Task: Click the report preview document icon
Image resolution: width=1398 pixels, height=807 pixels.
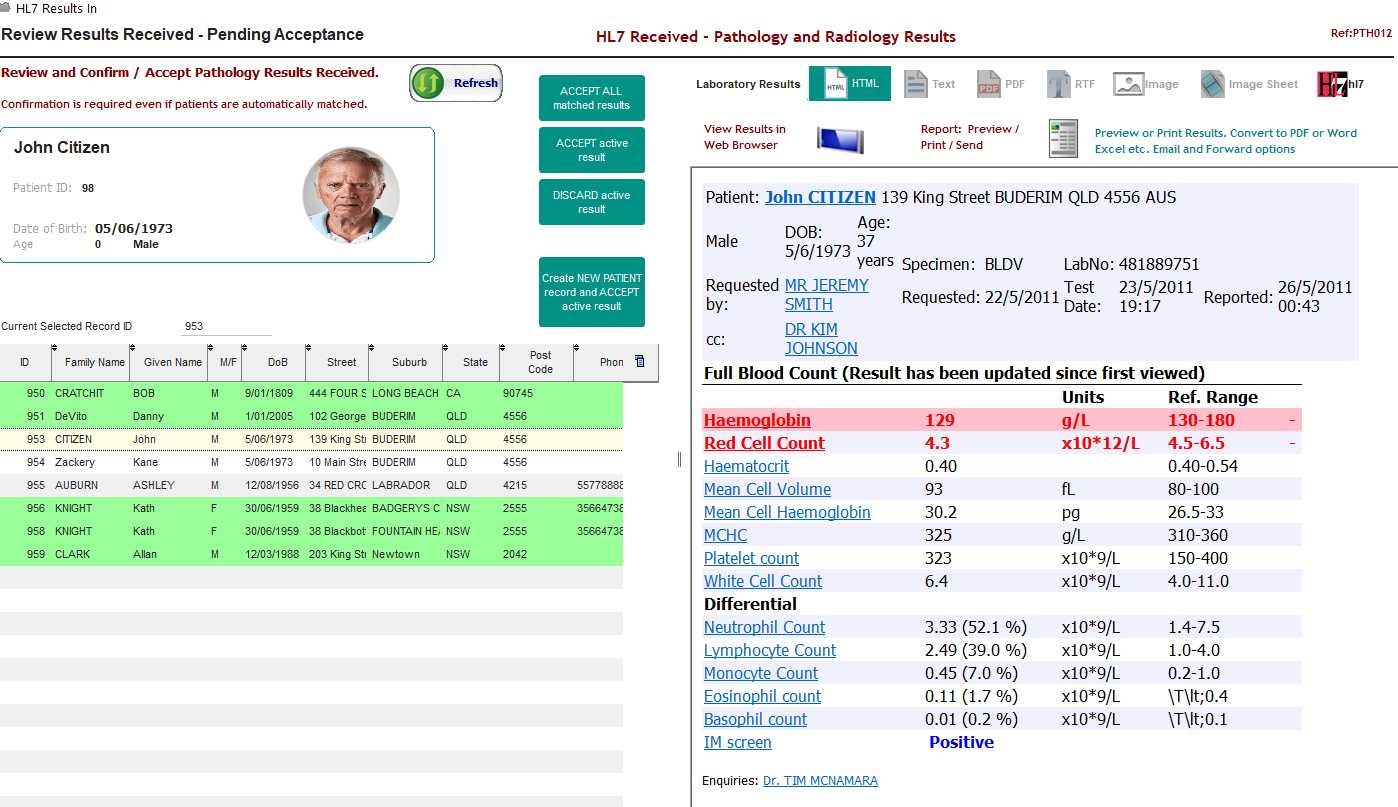Action: (1063, 138)
